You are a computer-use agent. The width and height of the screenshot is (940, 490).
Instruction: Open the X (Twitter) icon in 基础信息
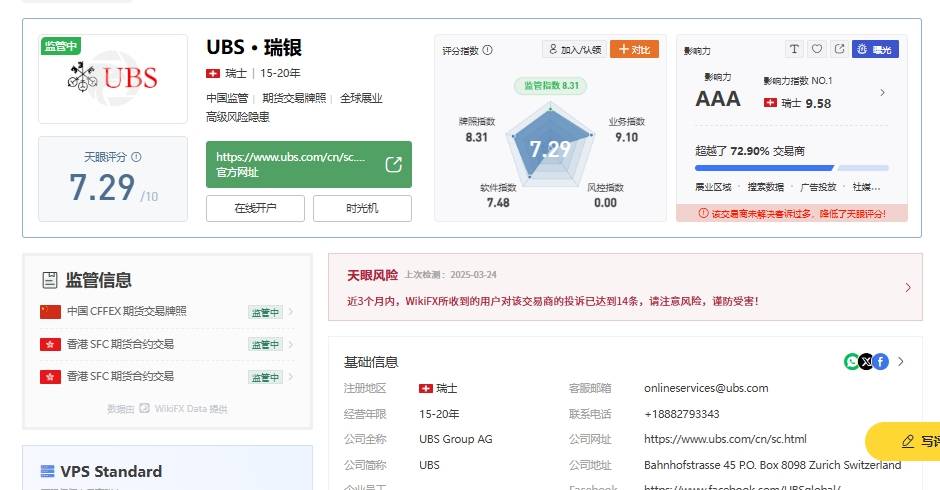coord(866,361)
